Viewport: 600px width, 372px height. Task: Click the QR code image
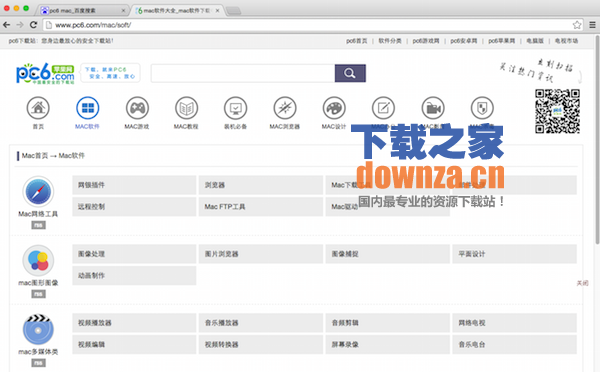click(x=557, y=111)
